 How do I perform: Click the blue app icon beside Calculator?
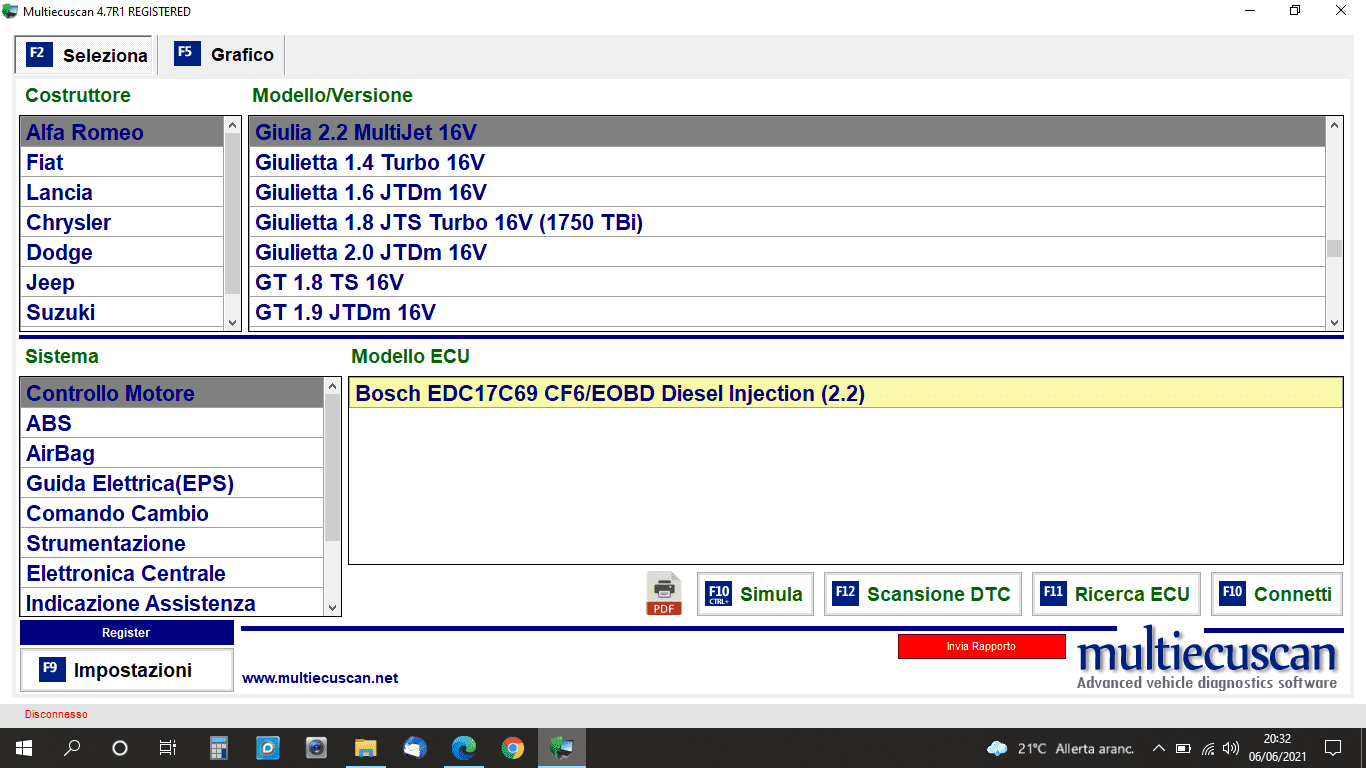tap(268, 747)
